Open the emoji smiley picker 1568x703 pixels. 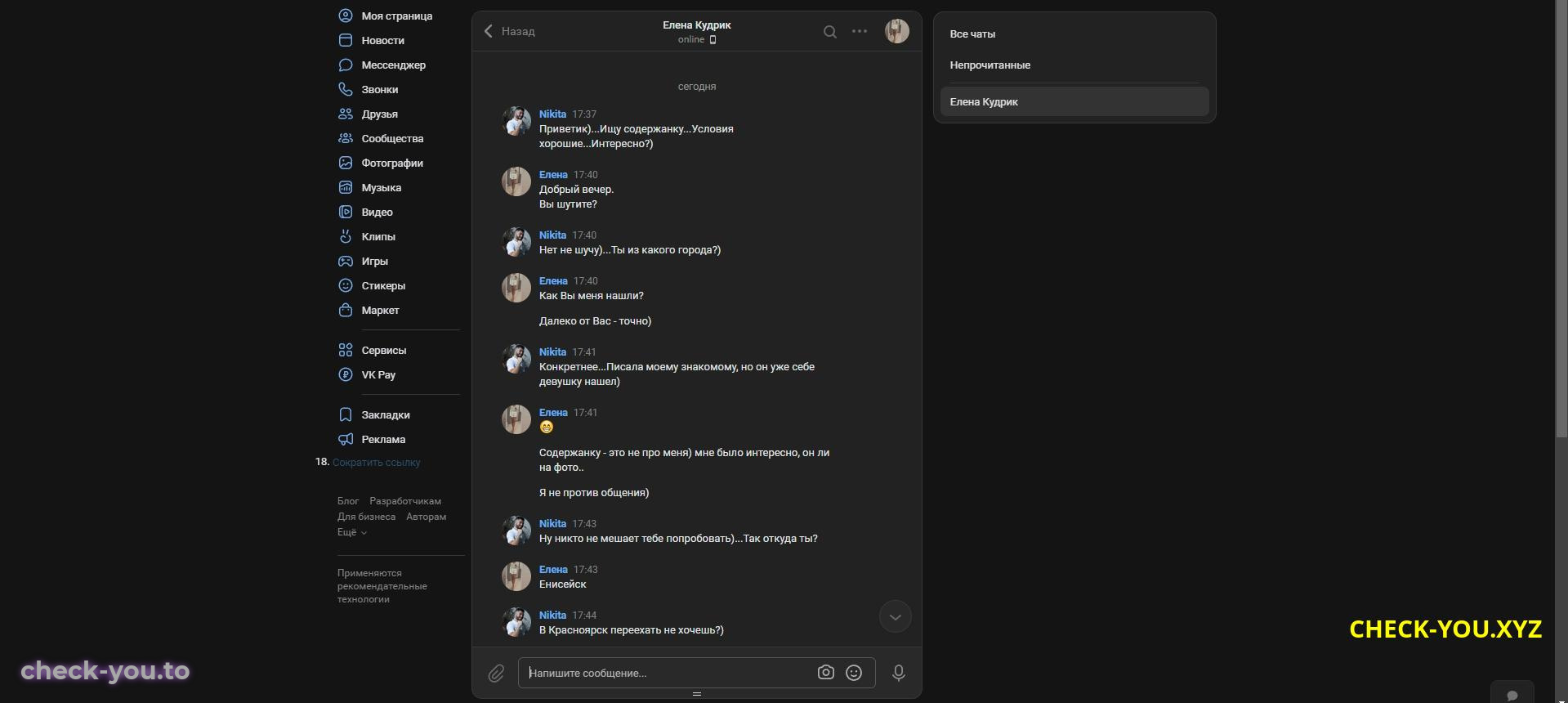[854, 673]
